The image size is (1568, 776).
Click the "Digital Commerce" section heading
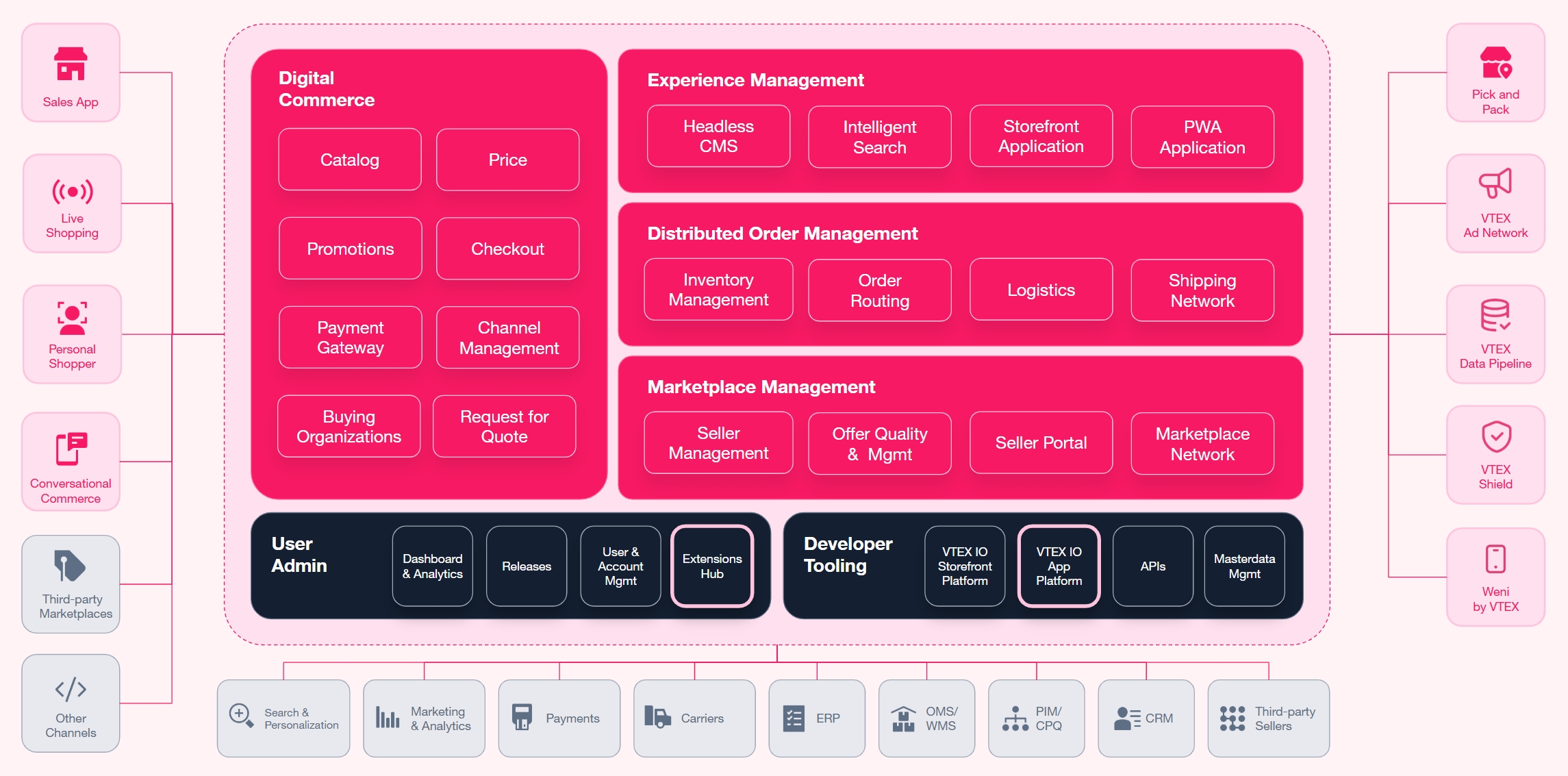[x=327, y=89]
